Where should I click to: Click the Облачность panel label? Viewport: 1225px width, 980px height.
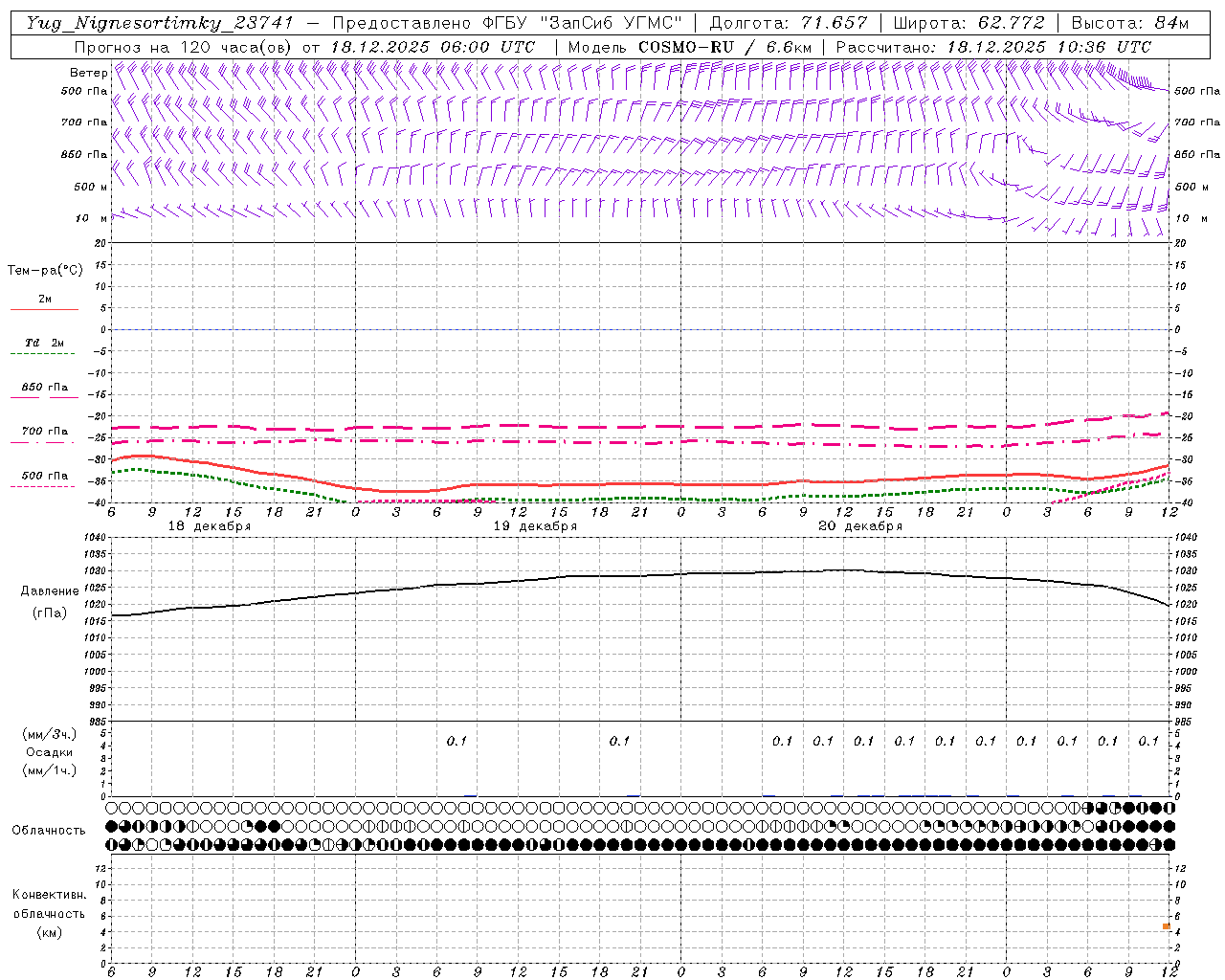[49, 831]
